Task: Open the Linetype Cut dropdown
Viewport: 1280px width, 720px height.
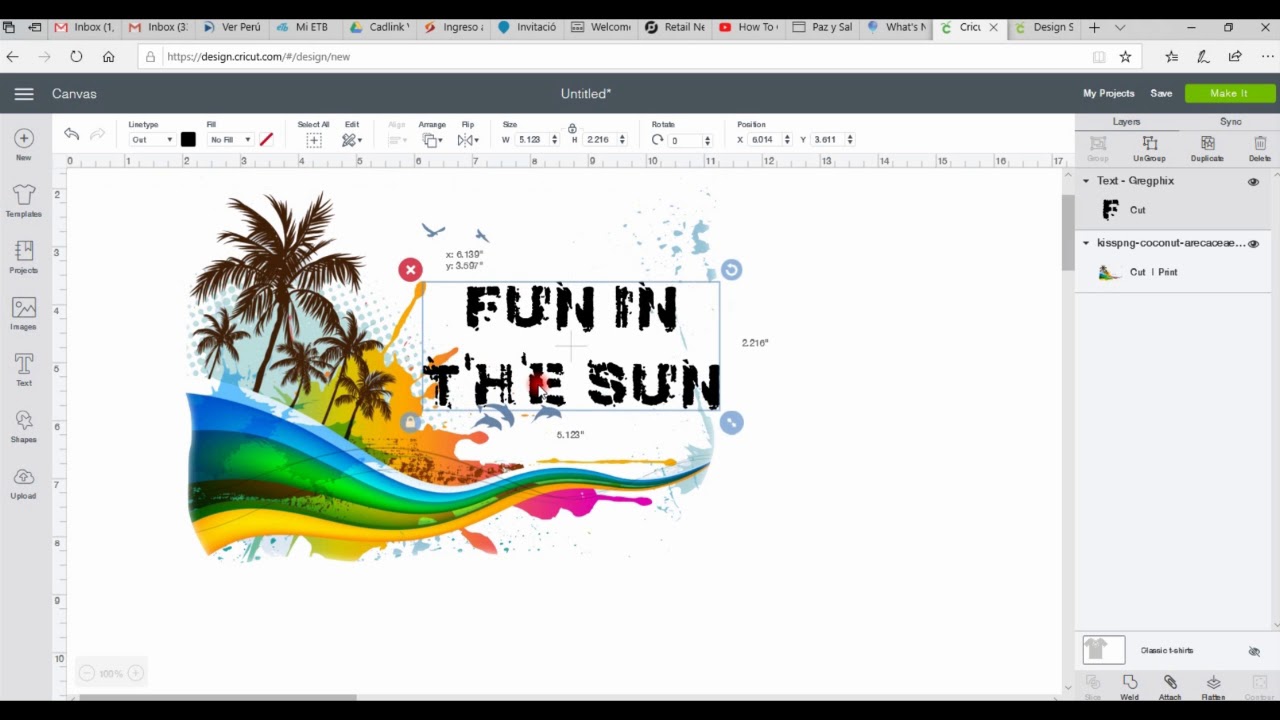Action: 152,140
